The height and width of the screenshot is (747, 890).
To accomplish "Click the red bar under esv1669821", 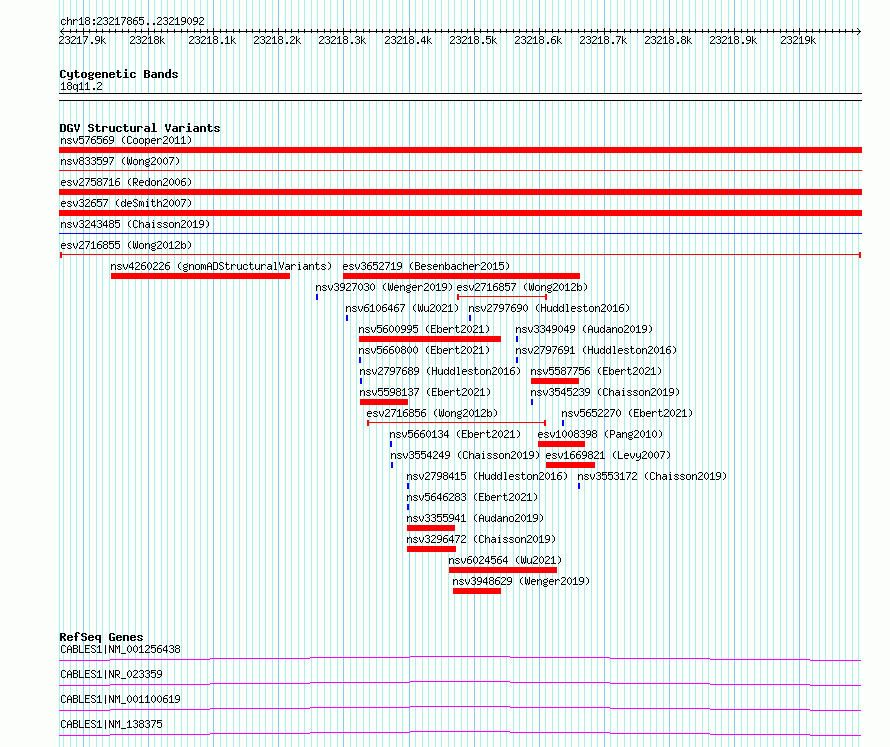I will click(570, 465).
